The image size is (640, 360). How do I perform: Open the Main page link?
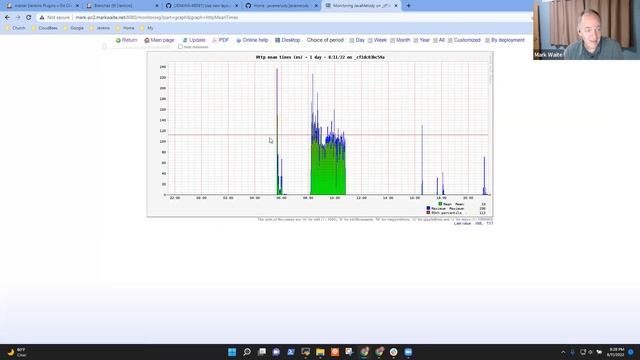click(159, 40)
